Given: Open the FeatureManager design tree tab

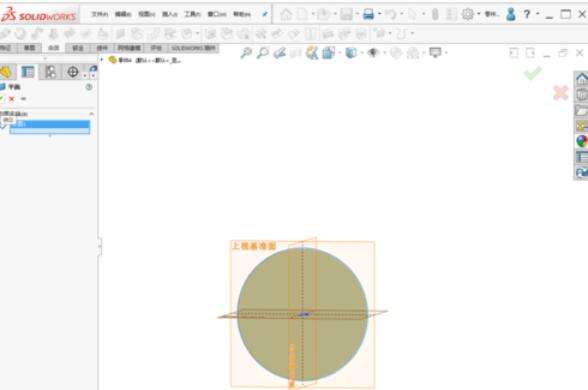Looking at the screenshot, I should point(6,72).
